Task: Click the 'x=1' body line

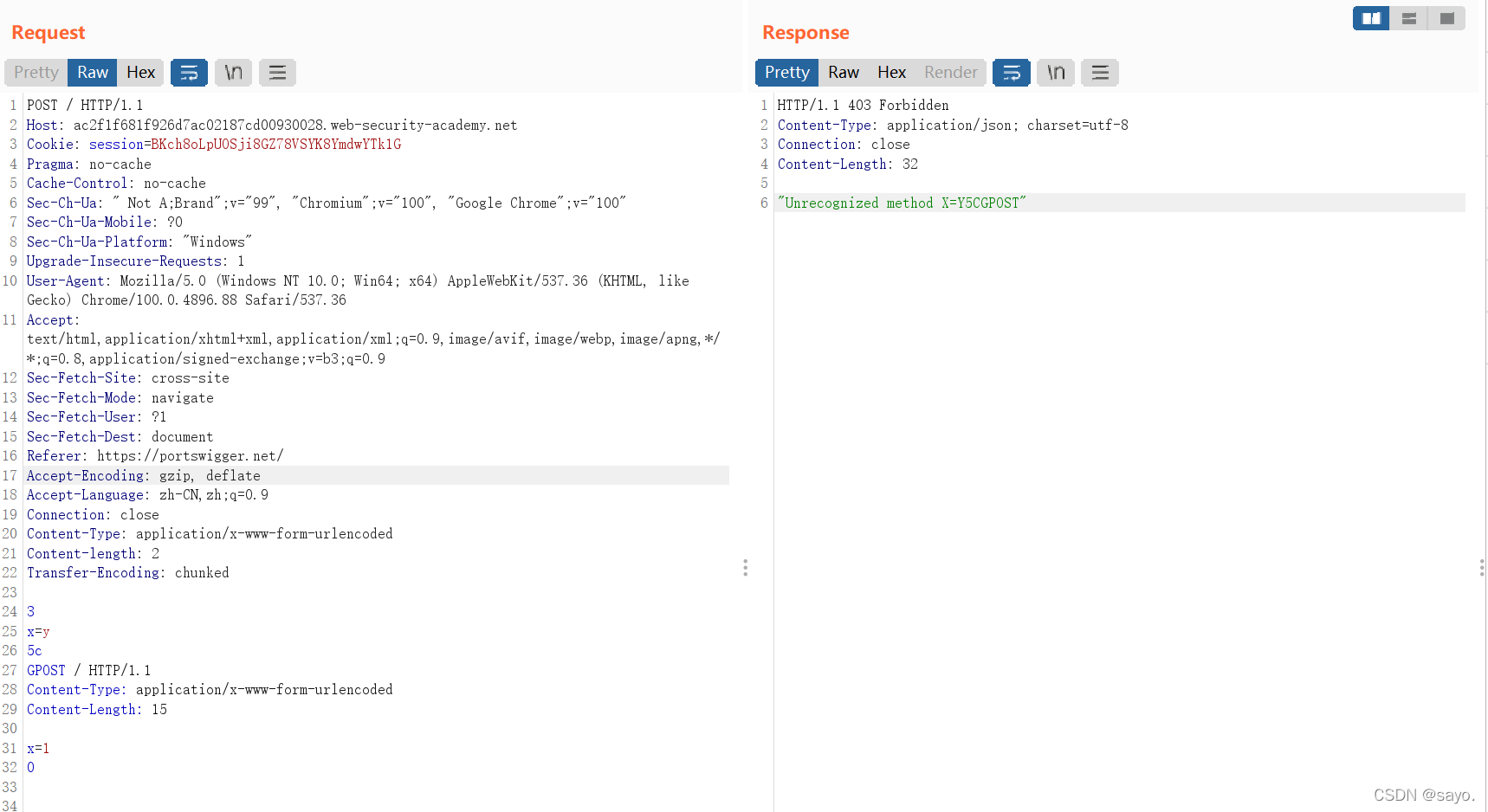Action: [38, 749]
